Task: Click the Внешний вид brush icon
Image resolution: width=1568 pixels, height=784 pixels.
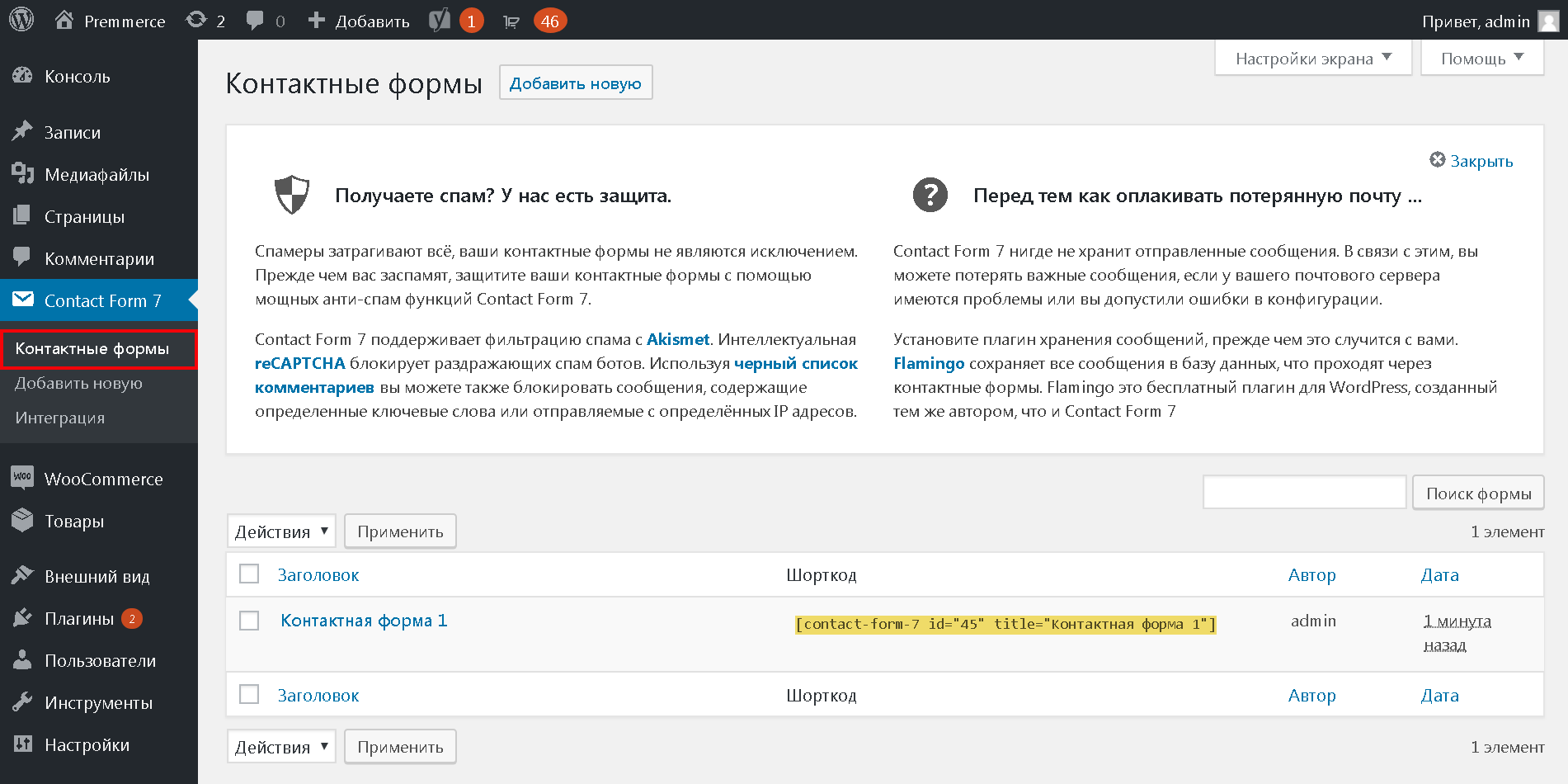Action: tap(22, 575)
